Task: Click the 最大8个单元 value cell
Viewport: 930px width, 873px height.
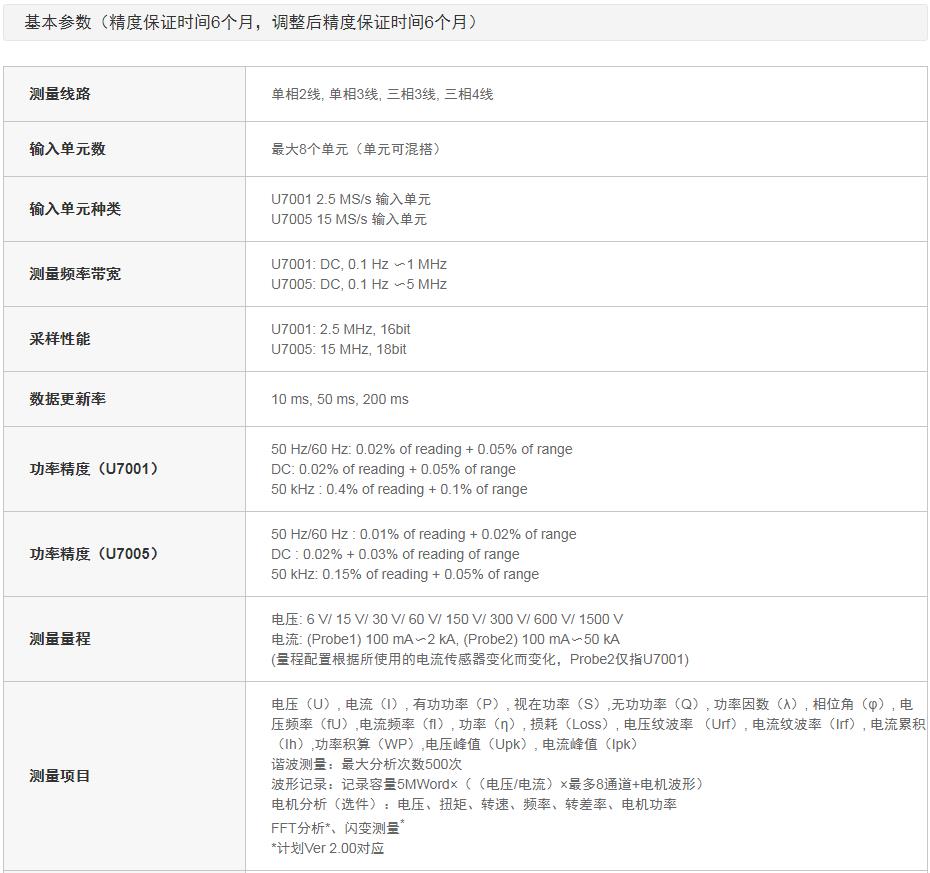Action: pos(356,149)
